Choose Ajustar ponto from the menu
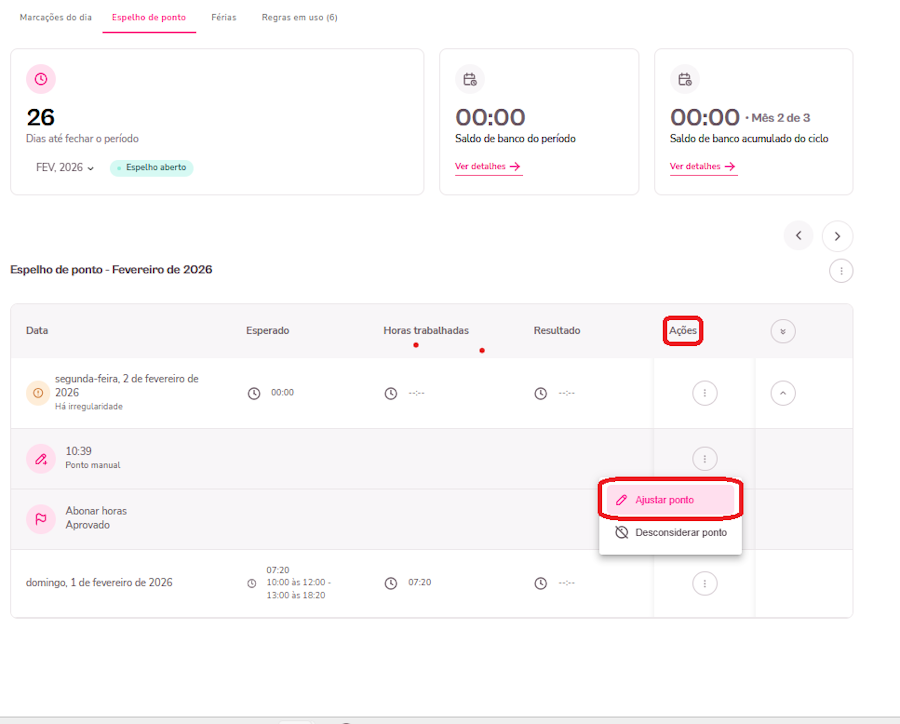 click(x=670, y=500)
